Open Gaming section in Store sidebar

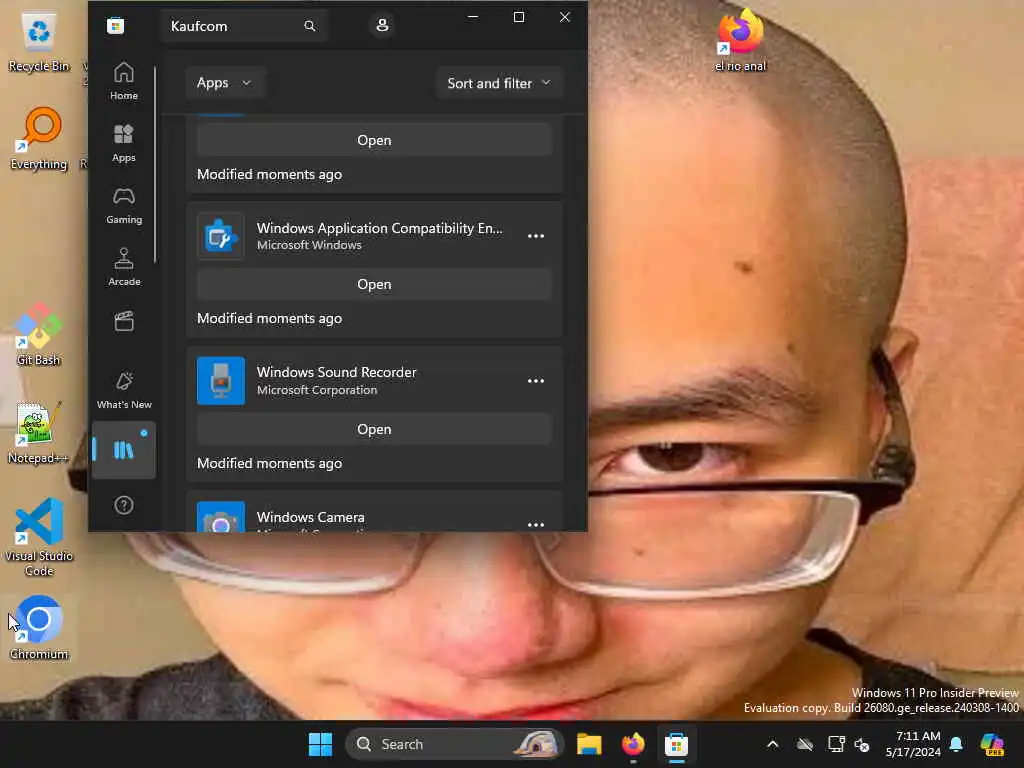(x=124, y=205)
